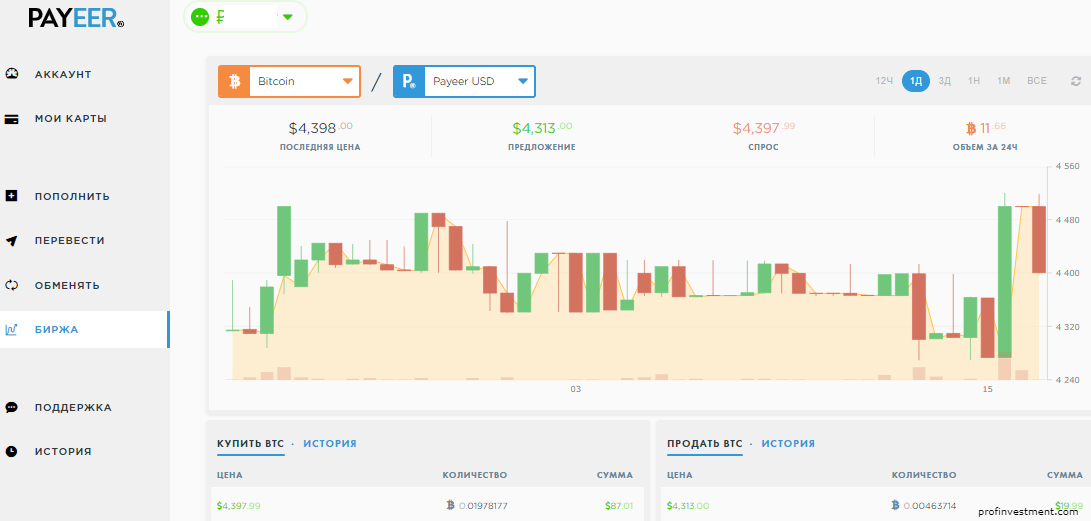Image resolution: width=1091 pixels, height=521 pixels.
Task: Click the green balance status icon
Action: 200,17
